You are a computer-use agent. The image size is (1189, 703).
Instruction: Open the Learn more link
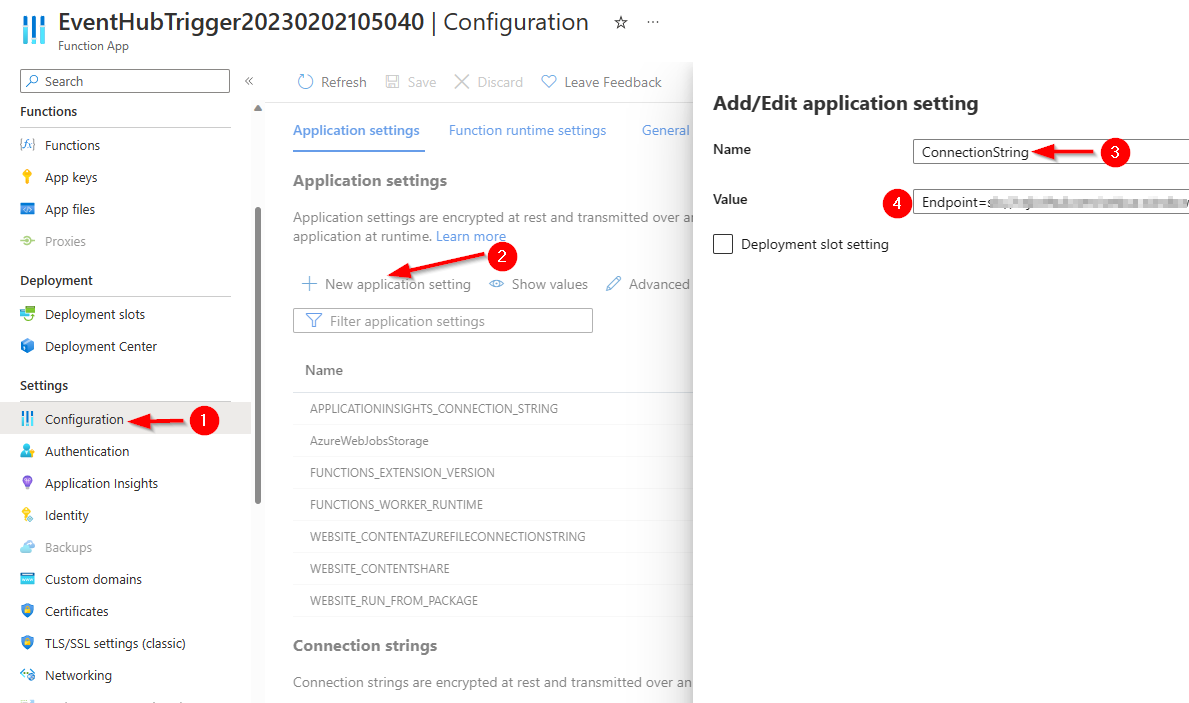(x=470, y=237)
